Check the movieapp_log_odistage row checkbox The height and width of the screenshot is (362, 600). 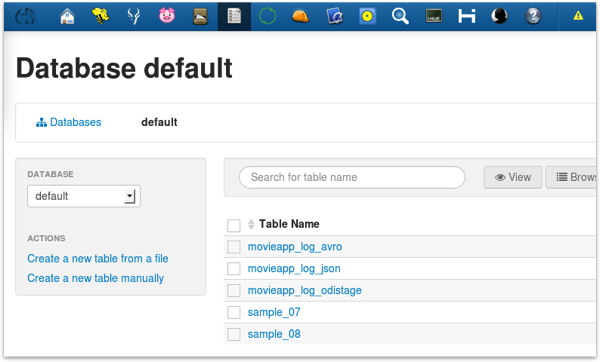(x=234, y=290)
